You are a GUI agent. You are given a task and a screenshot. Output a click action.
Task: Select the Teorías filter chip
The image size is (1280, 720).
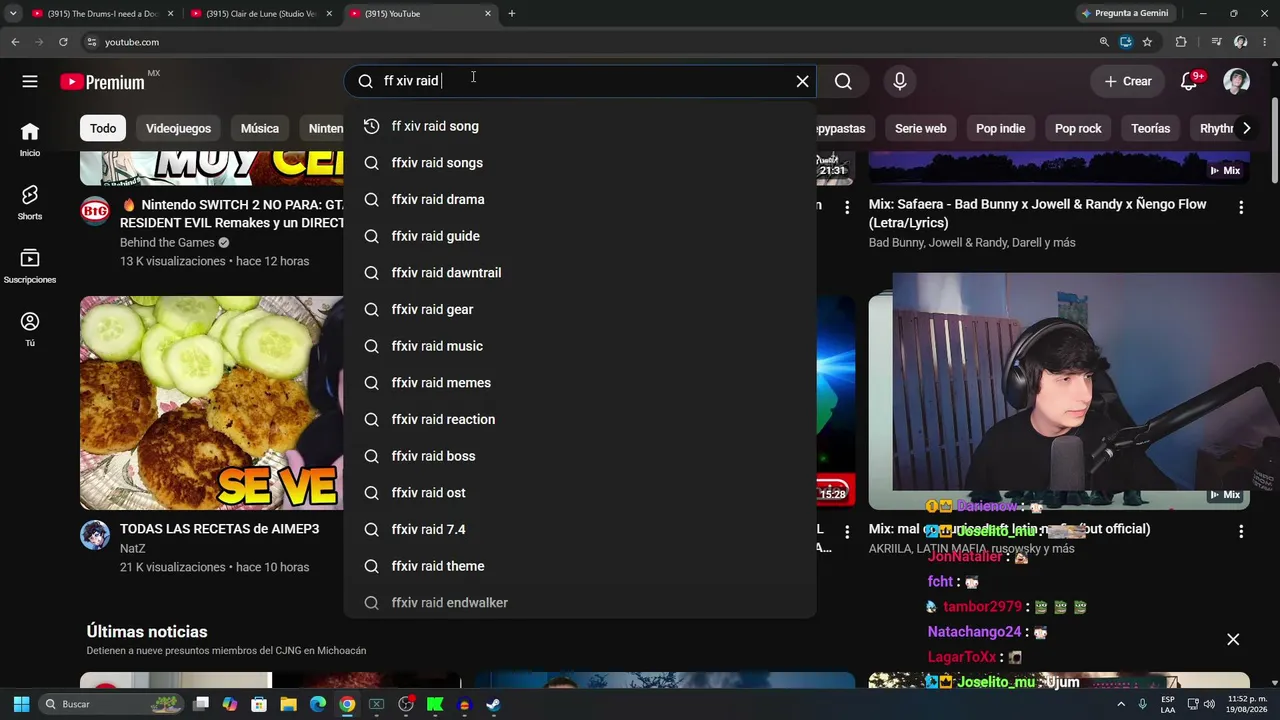click(x=1150, y=128)
